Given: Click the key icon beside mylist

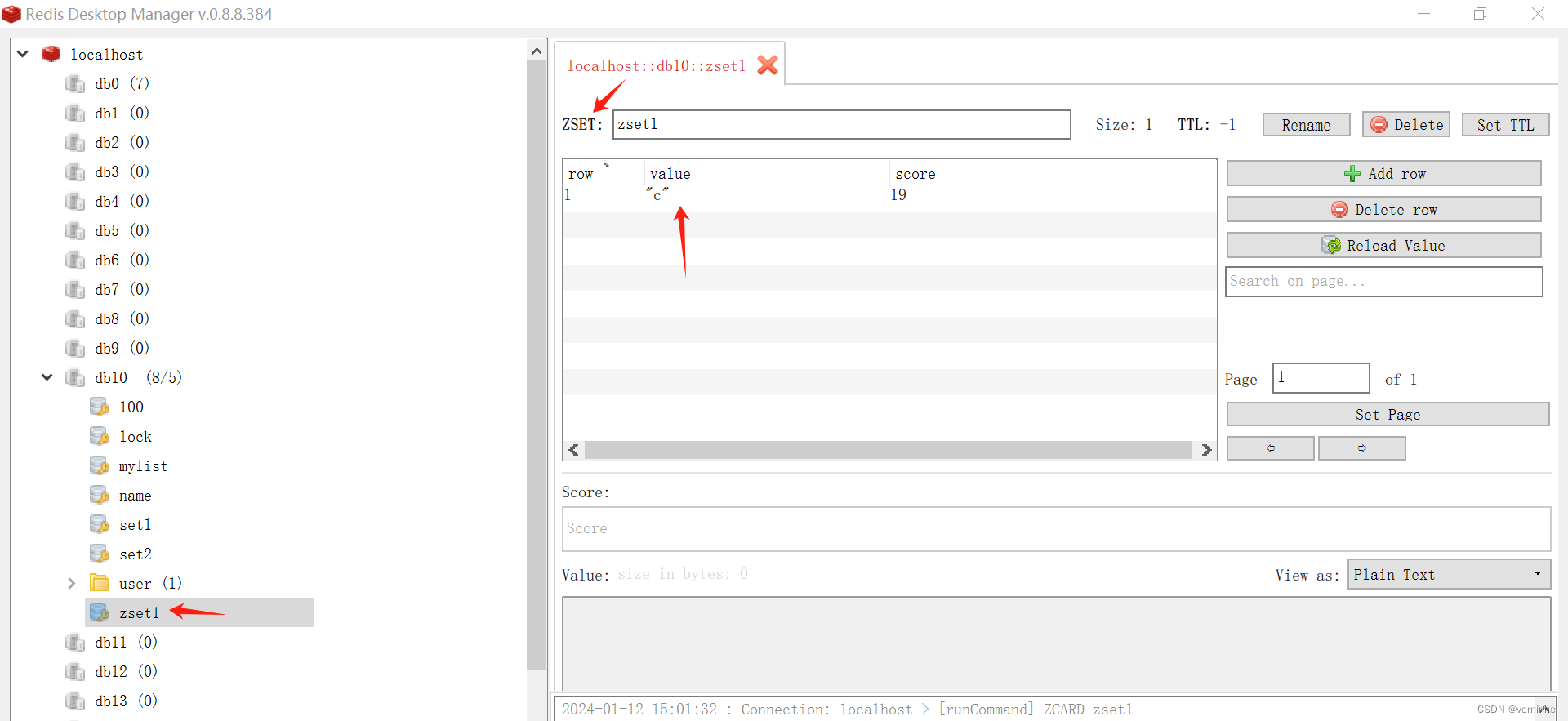Looking at the screenshot, I should pyautogui.click(x=100, y=465).
